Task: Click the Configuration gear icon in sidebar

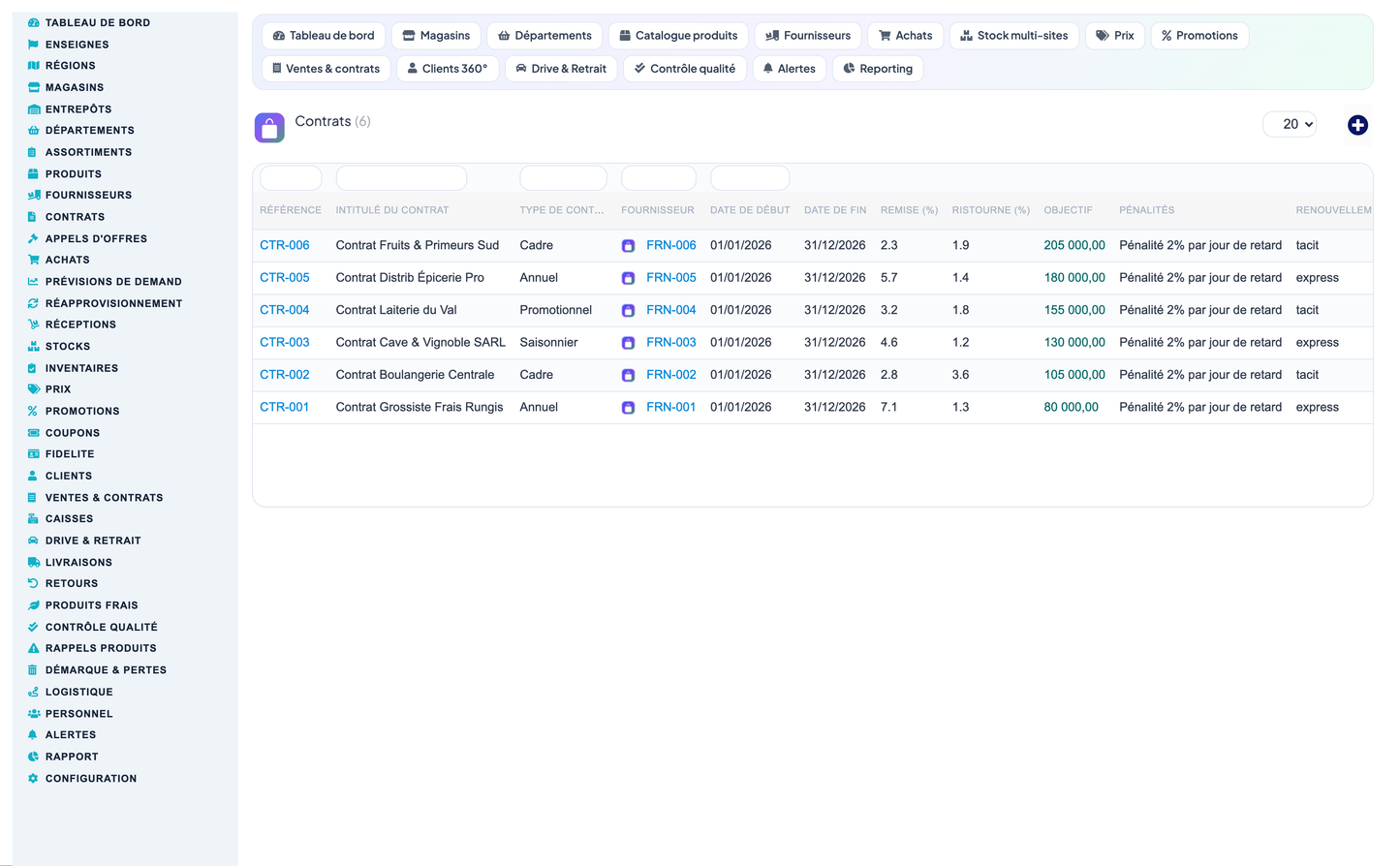Action: (x=34, y=779)
